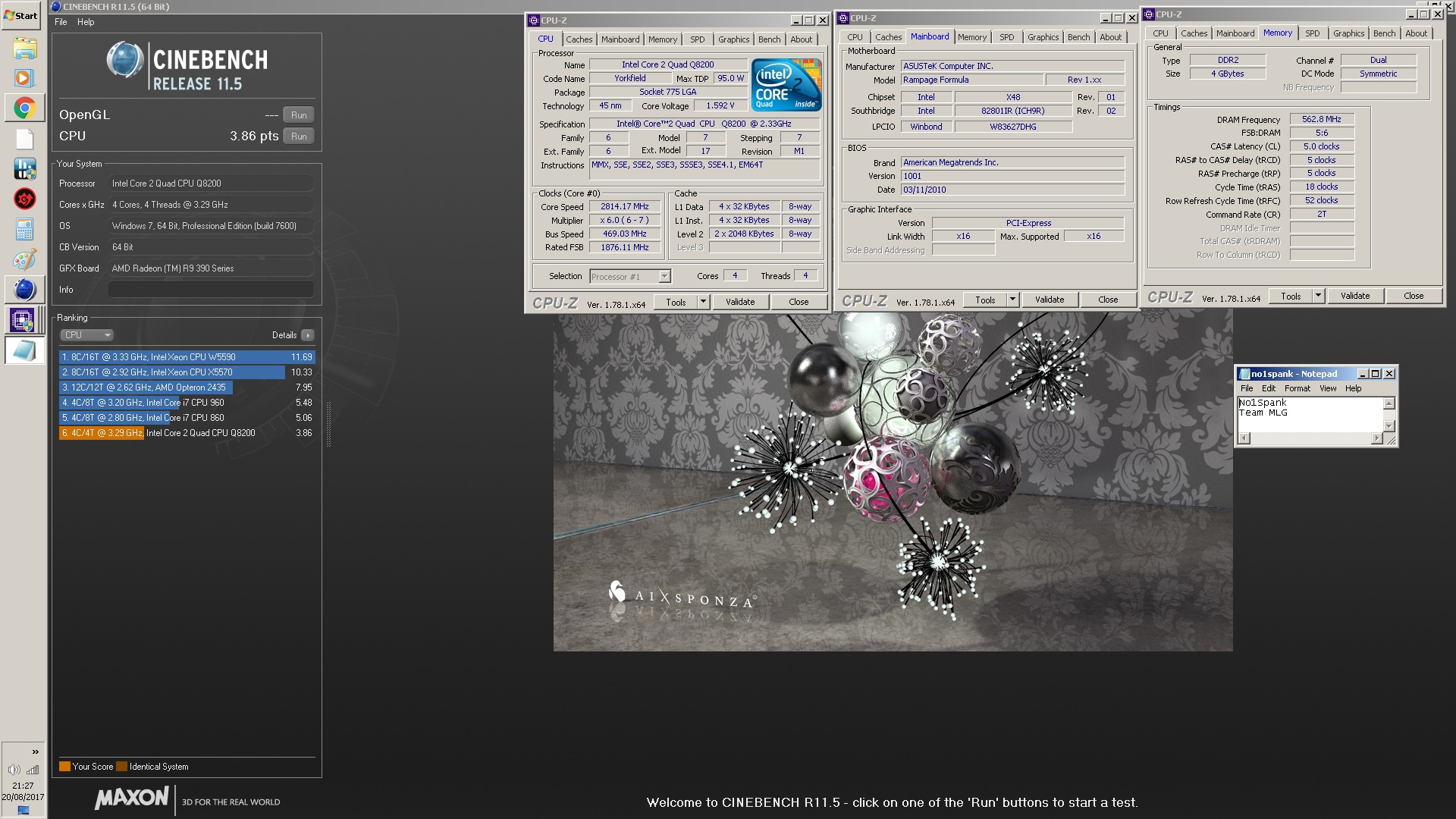Open the red gear Driver Booster icon
Screen dimensions: 1456x819
24,199
